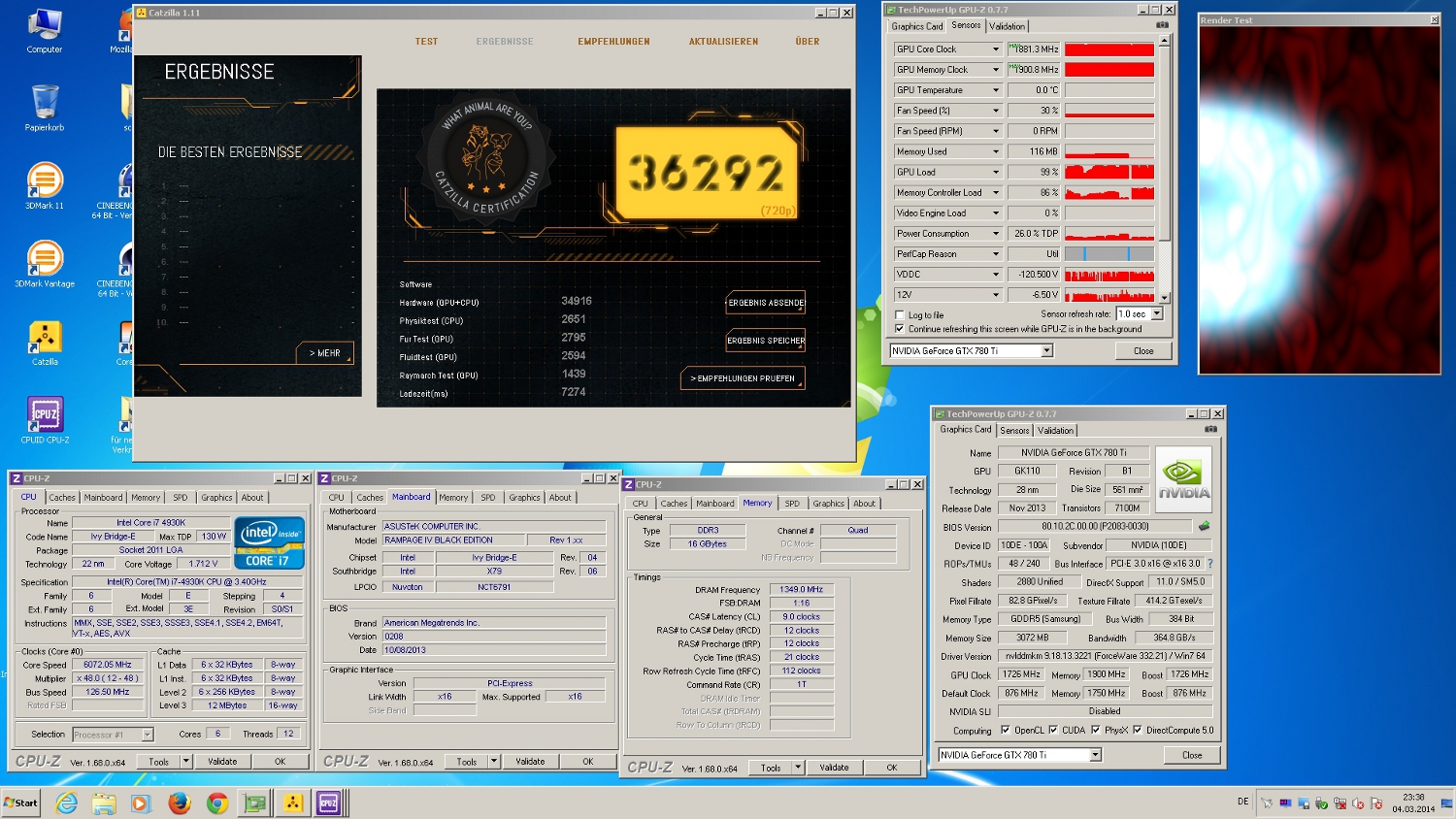The width and height of the screenshot is (1456, 819).
Task: Enable the Log to file checkbox
Action: [899, 314]
